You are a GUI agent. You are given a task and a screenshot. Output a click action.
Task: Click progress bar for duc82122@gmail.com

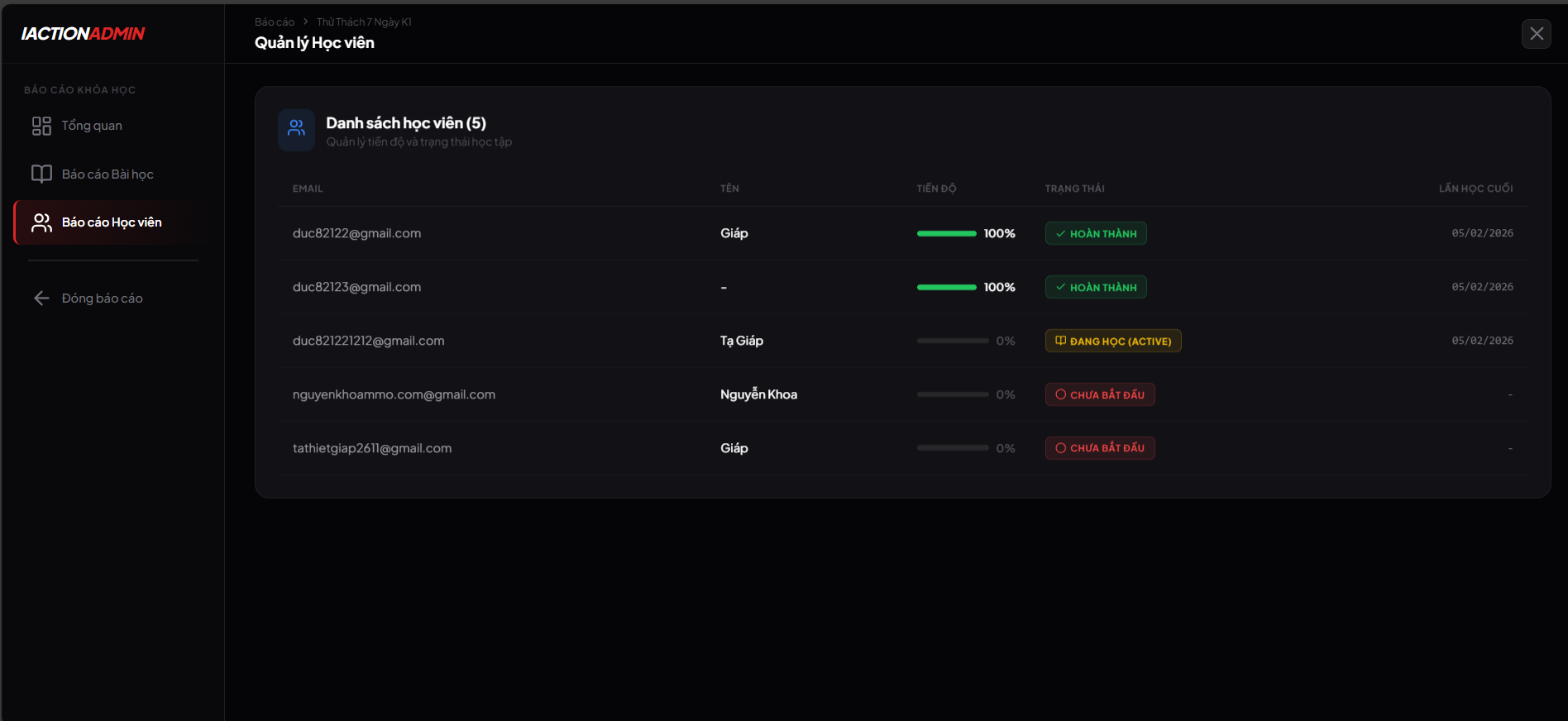[x=946, y=234]
